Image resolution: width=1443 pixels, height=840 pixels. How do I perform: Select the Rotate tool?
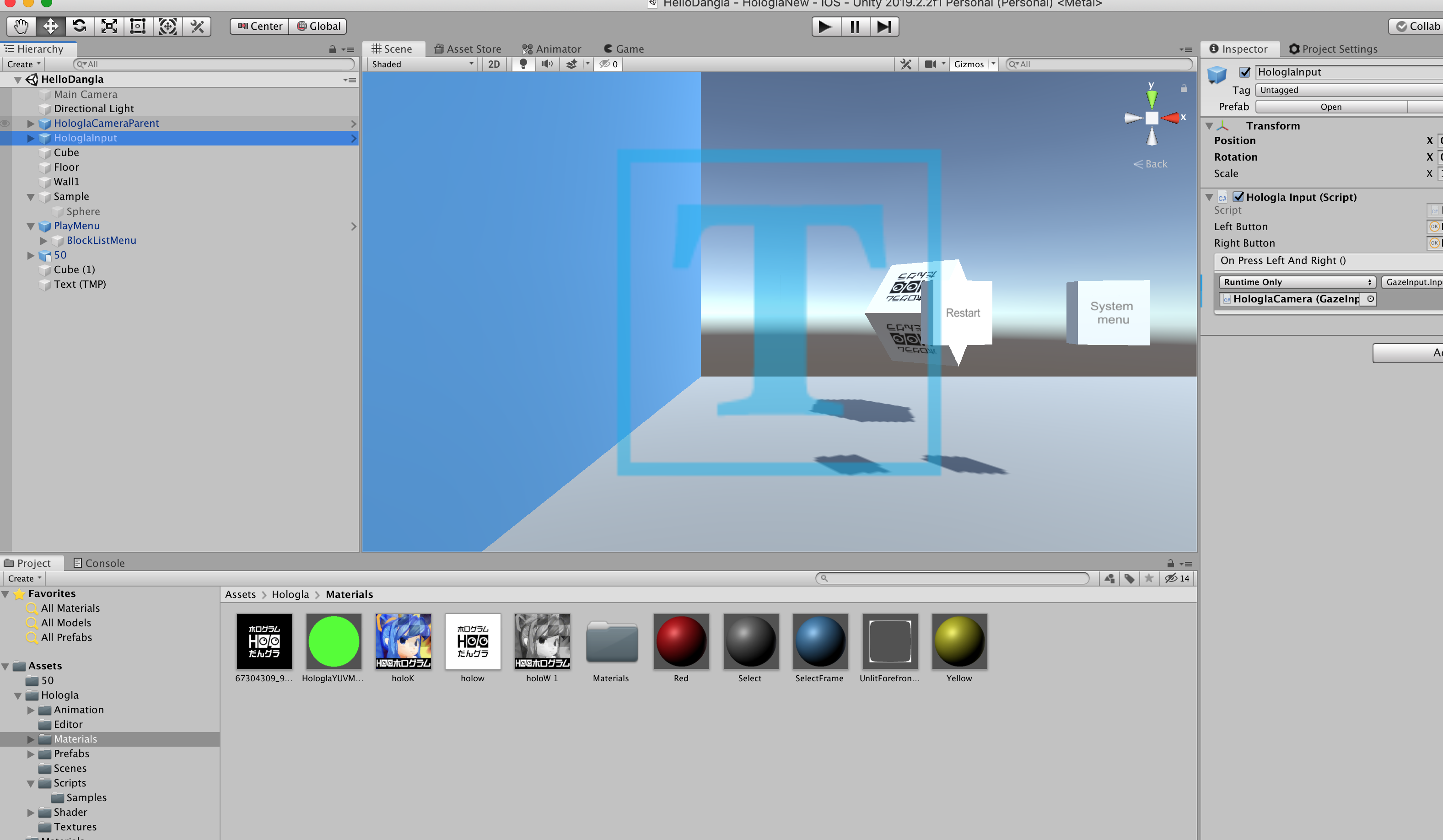pyautogui.click(x=80, y=27)
